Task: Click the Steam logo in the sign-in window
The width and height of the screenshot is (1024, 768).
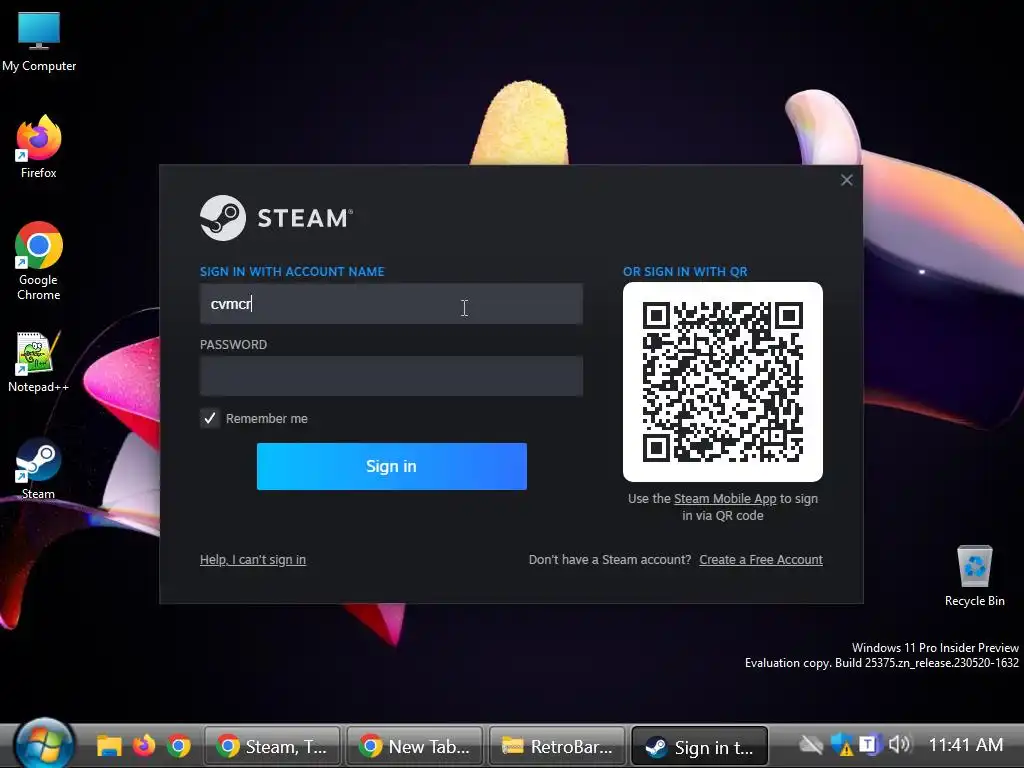Action: pos(276,218)
